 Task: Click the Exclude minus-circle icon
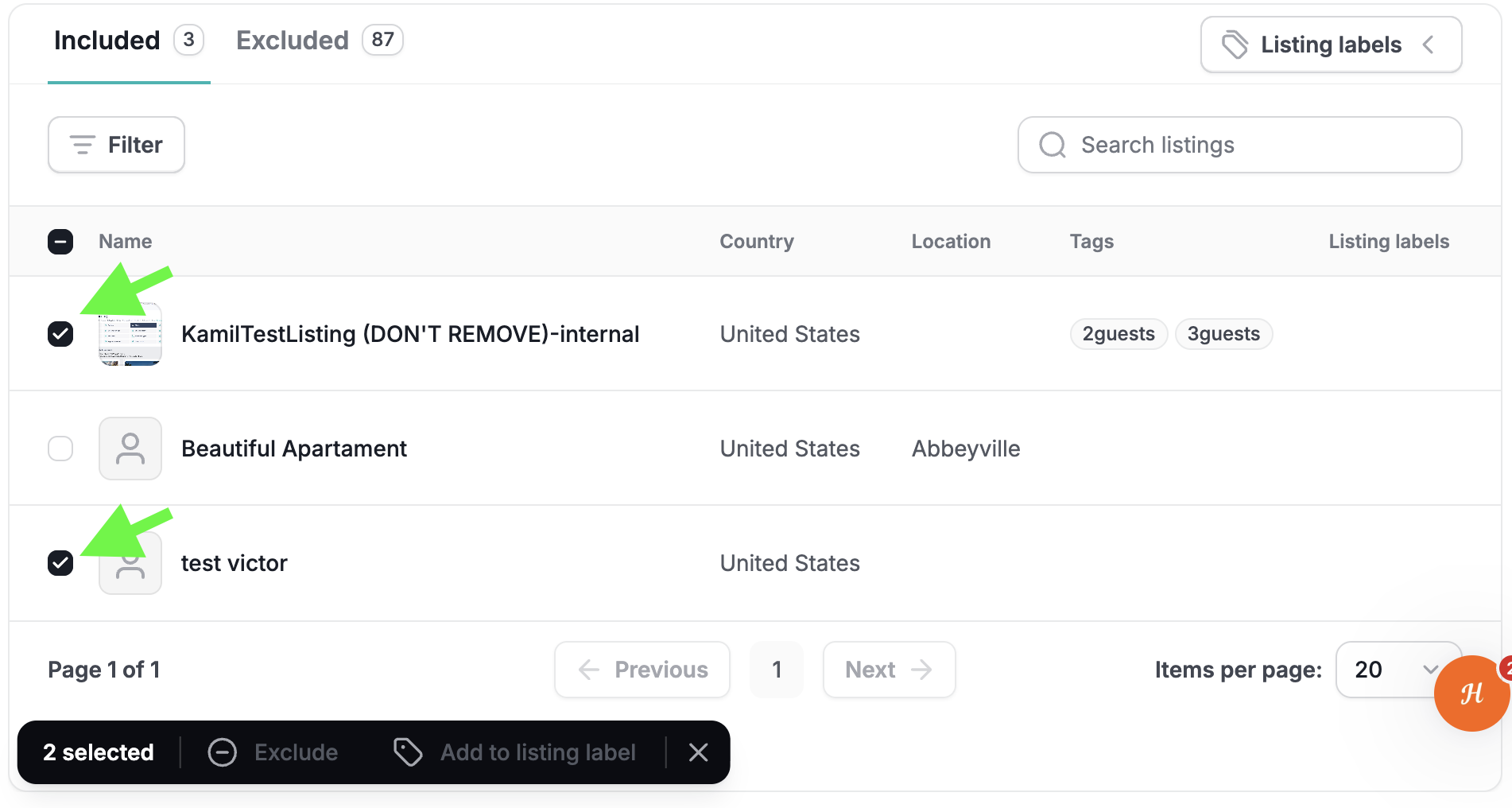pos(222,752)
